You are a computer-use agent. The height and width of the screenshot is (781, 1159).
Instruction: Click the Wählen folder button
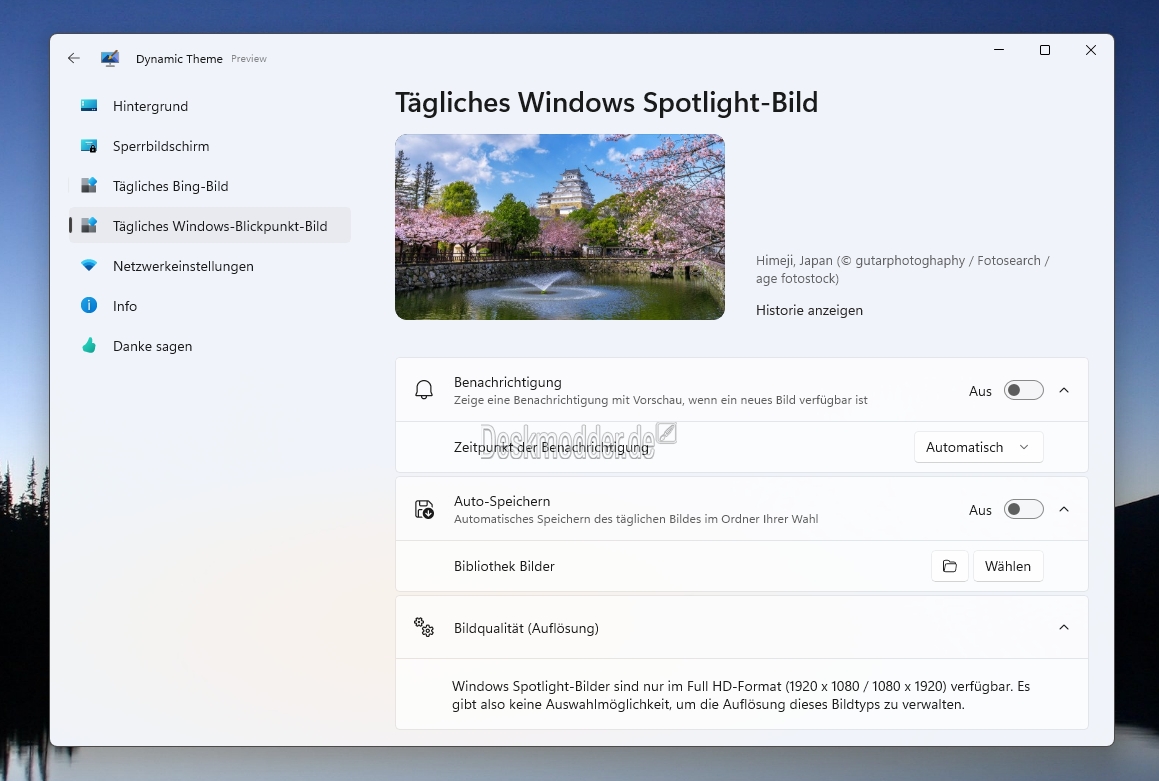click(x=1007, y=566)
